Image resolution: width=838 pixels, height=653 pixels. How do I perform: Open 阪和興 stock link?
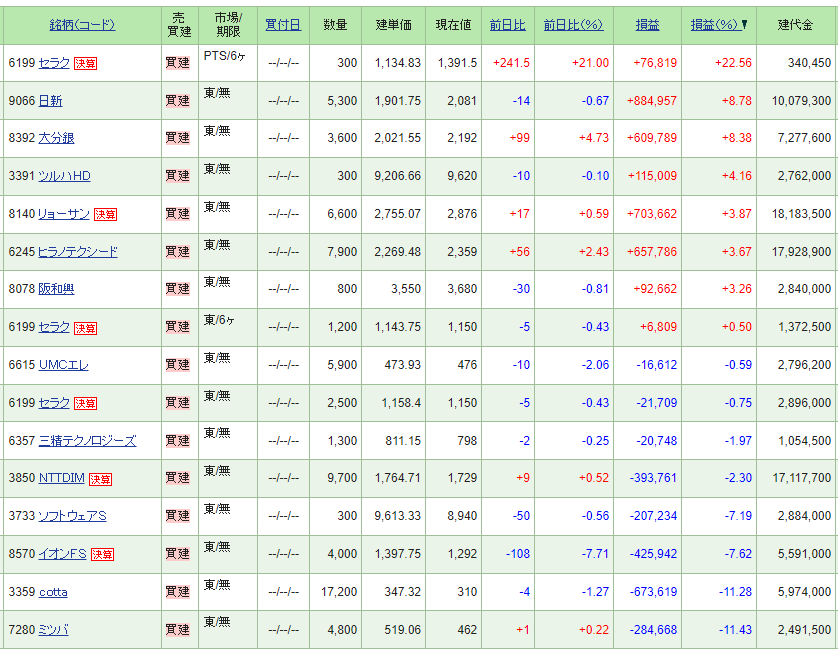click(x=56, y=289)
